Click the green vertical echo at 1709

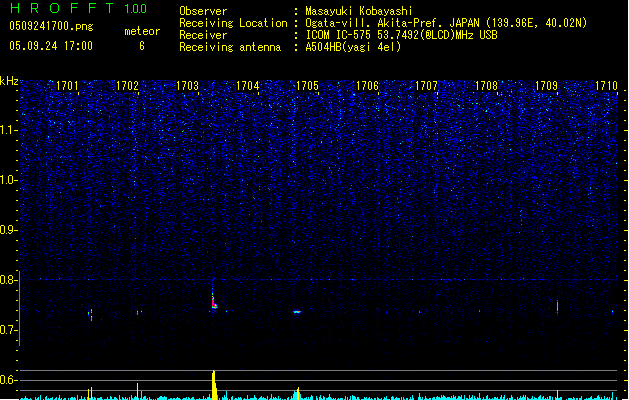click(557, 307)
